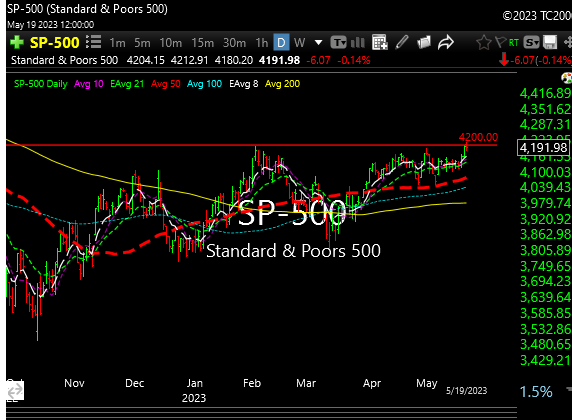
Task: Click the green plus add-symbol icon
Action: point(16,43)
